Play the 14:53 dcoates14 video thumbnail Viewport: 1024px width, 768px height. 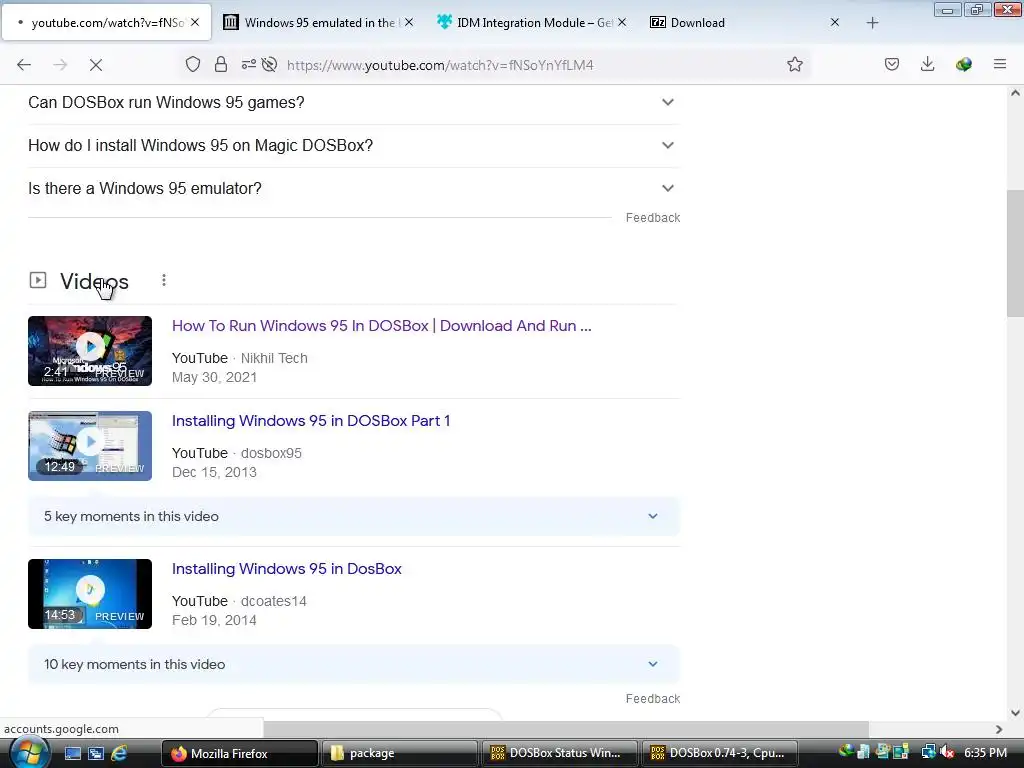[x=90, y=594]
